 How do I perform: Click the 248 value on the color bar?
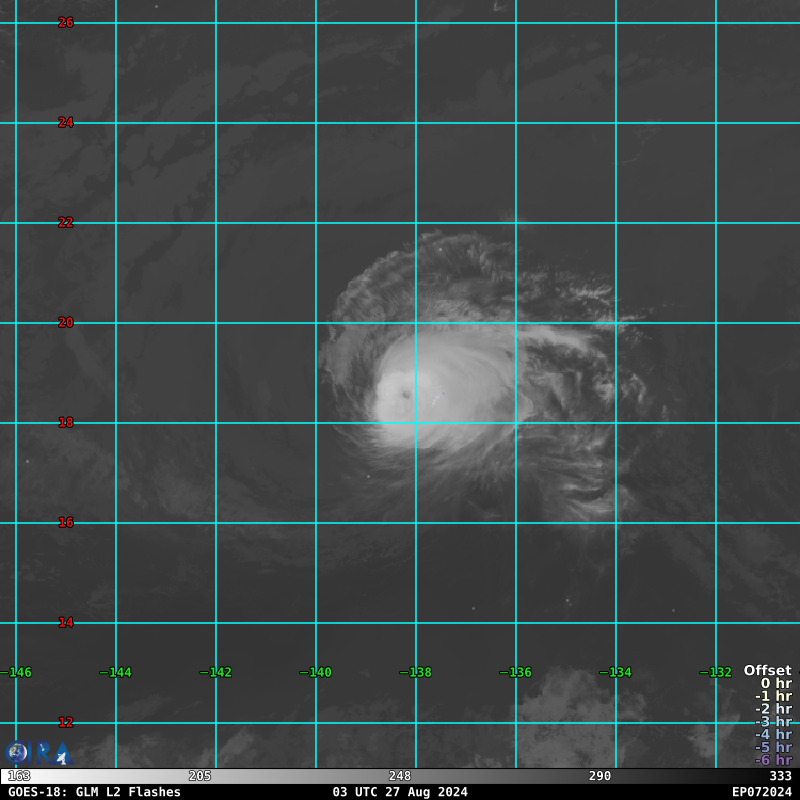click(400, 776)
